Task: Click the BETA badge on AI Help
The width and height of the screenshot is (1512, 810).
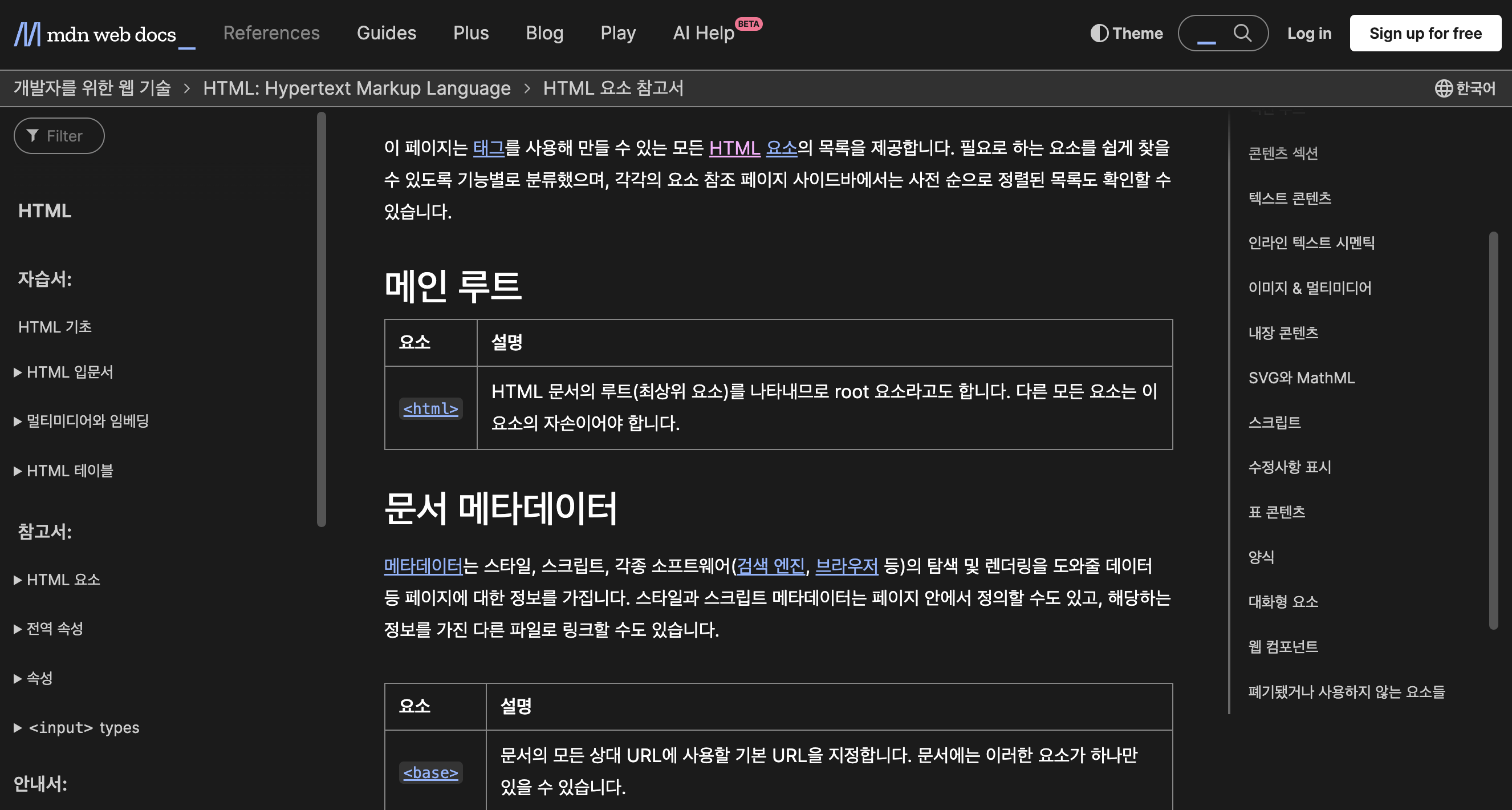Action: 749,24
